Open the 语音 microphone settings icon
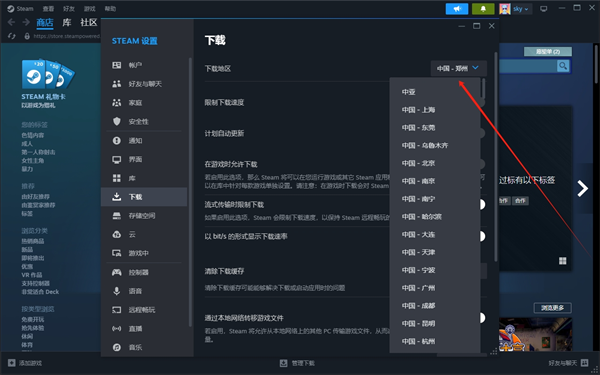This screenshot has height=375, width=600. [117, 291]
